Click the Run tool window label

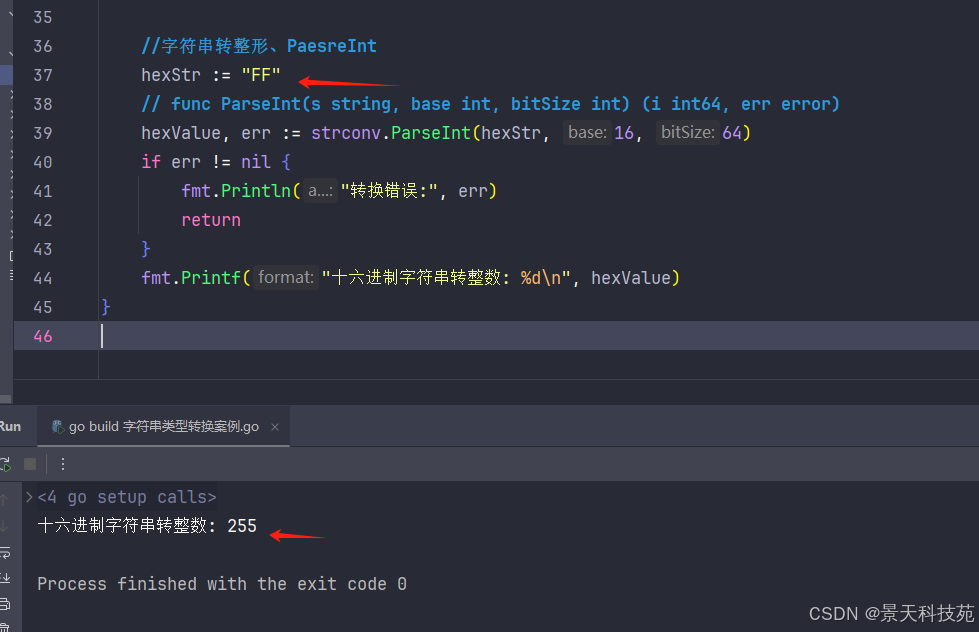pos(10,427)
